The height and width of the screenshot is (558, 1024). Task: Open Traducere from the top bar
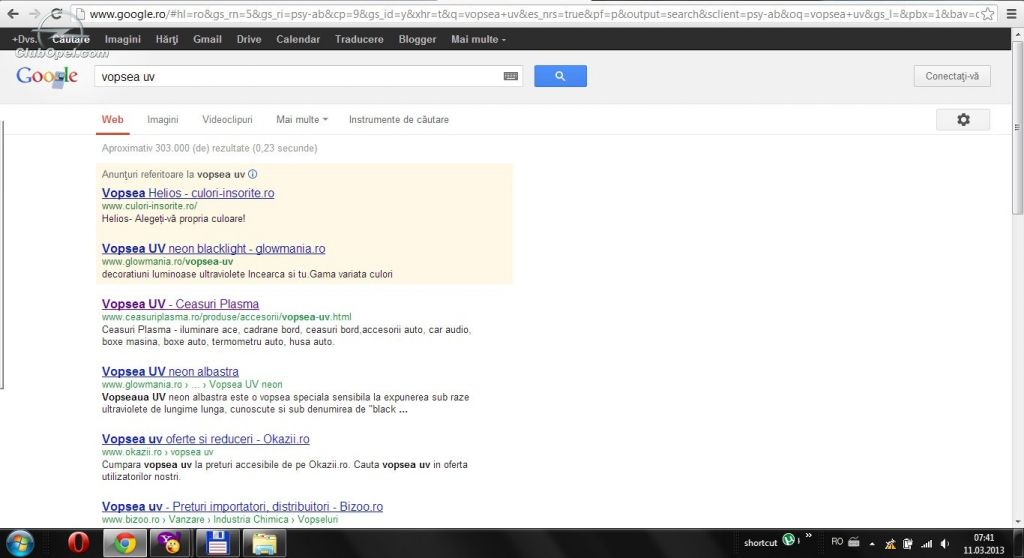359,39
